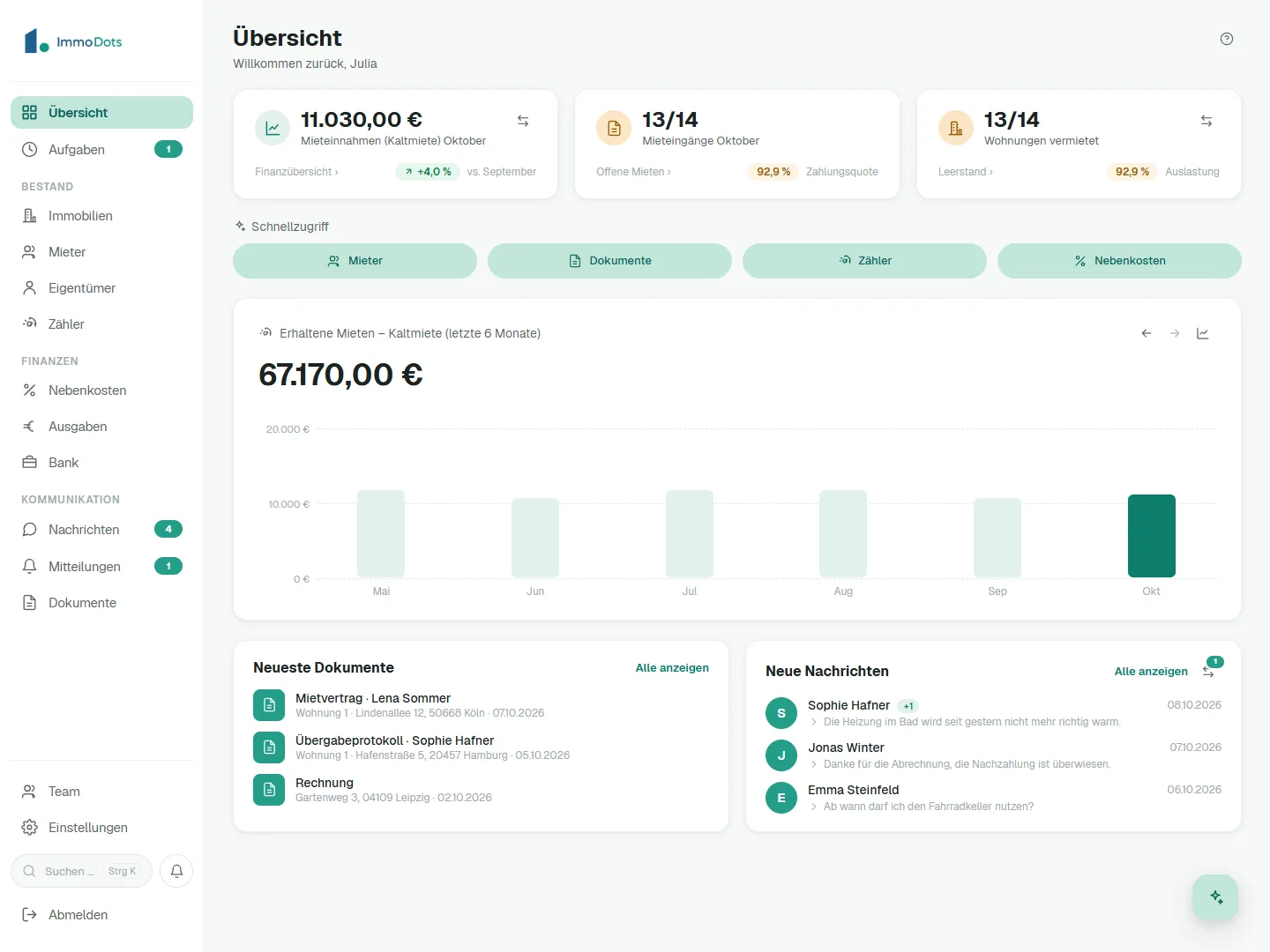The height and width of the screenshot is (952, 1270).
Task: Click the Suchen search field
Action: [81, 871]
